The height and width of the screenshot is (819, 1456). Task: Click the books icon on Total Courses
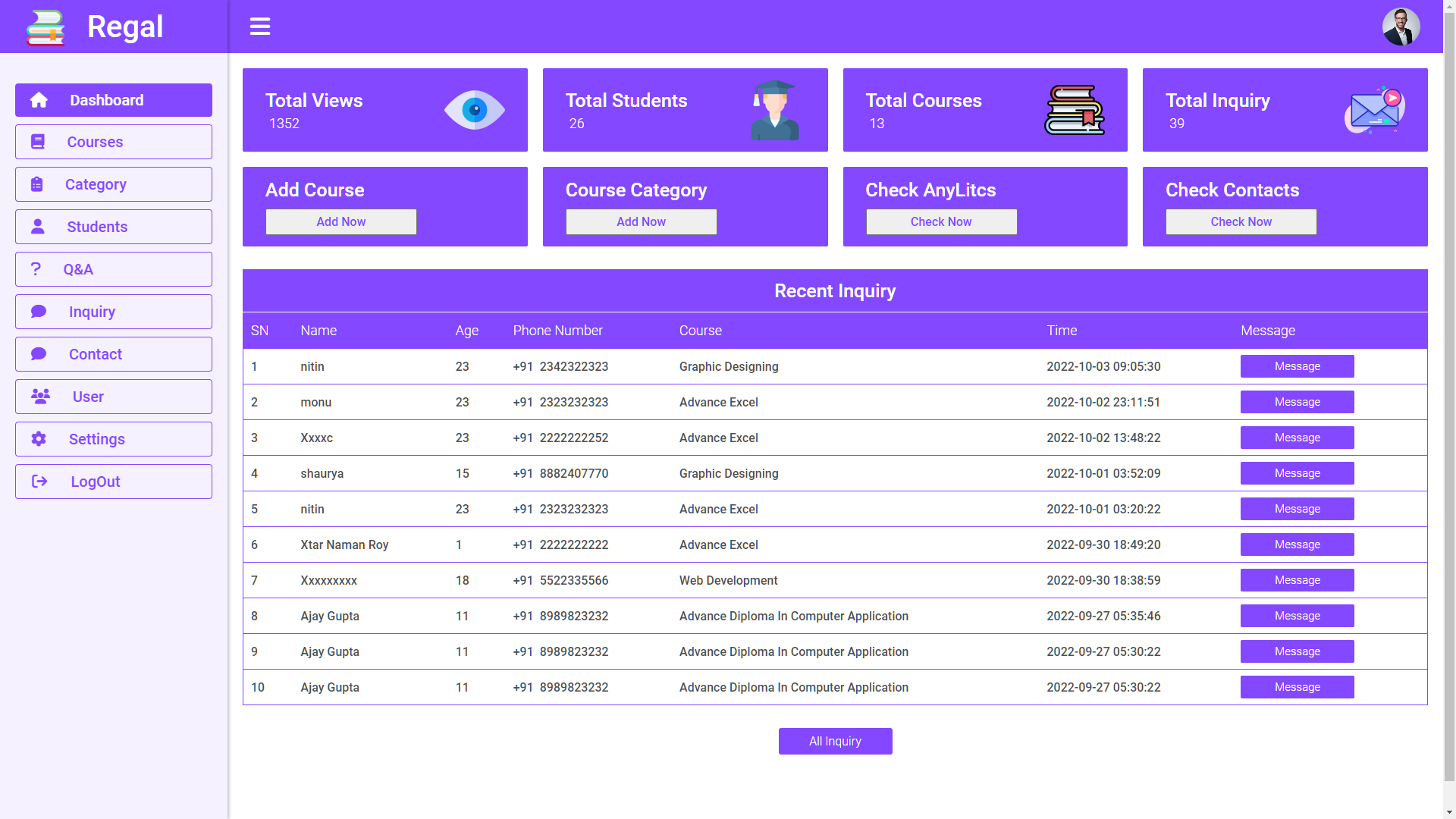coord(1075,111)
